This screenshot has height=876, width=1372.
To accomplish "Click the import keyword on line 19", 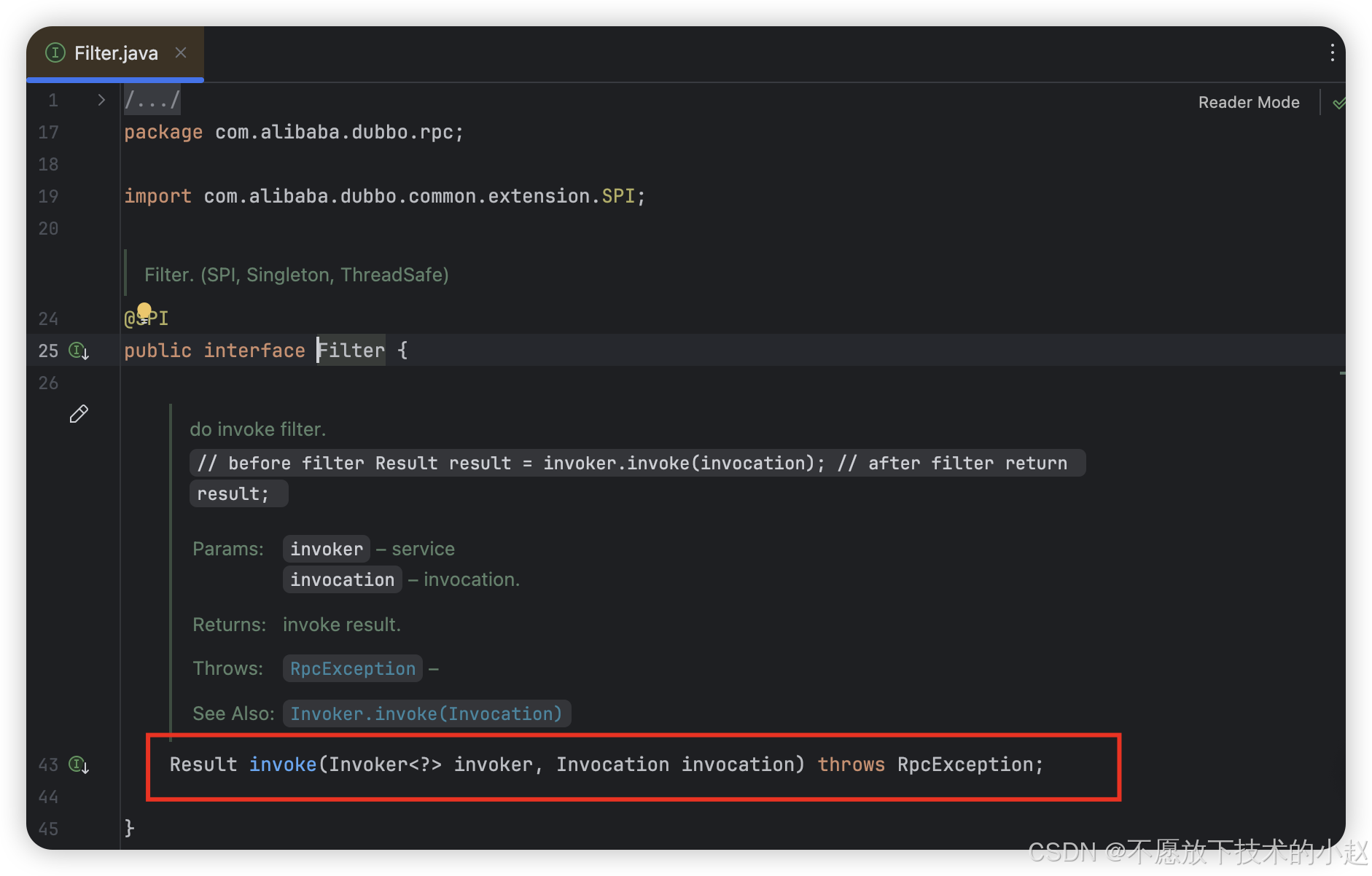I will (x=157, y=196).
